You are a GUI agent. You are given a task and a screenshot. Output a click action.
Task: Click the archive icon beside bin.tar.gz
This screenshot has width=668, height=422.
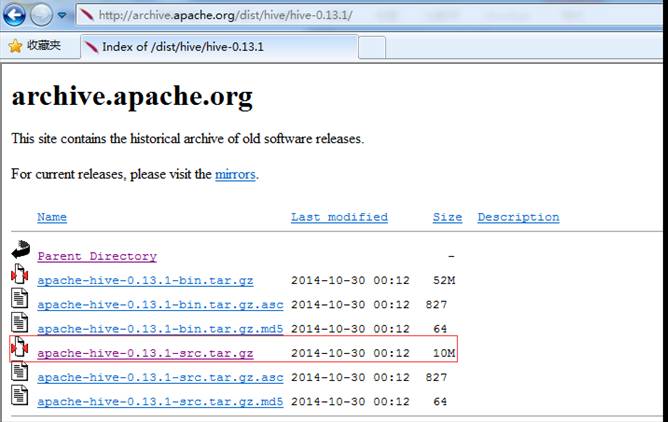point(20,274)
